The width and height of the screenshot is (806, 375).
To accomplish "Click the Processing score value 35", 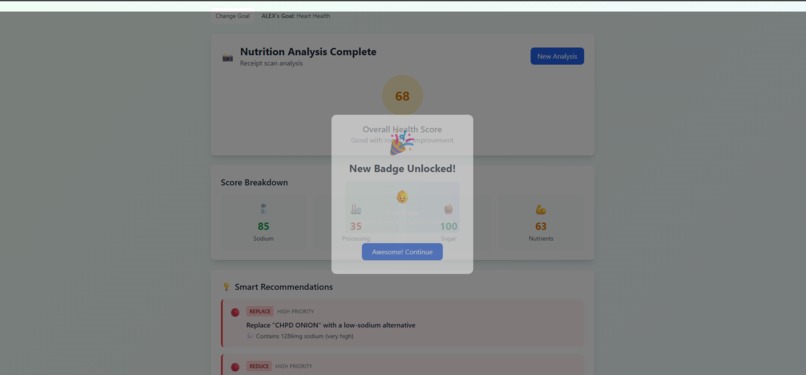I will pos(356,227).
